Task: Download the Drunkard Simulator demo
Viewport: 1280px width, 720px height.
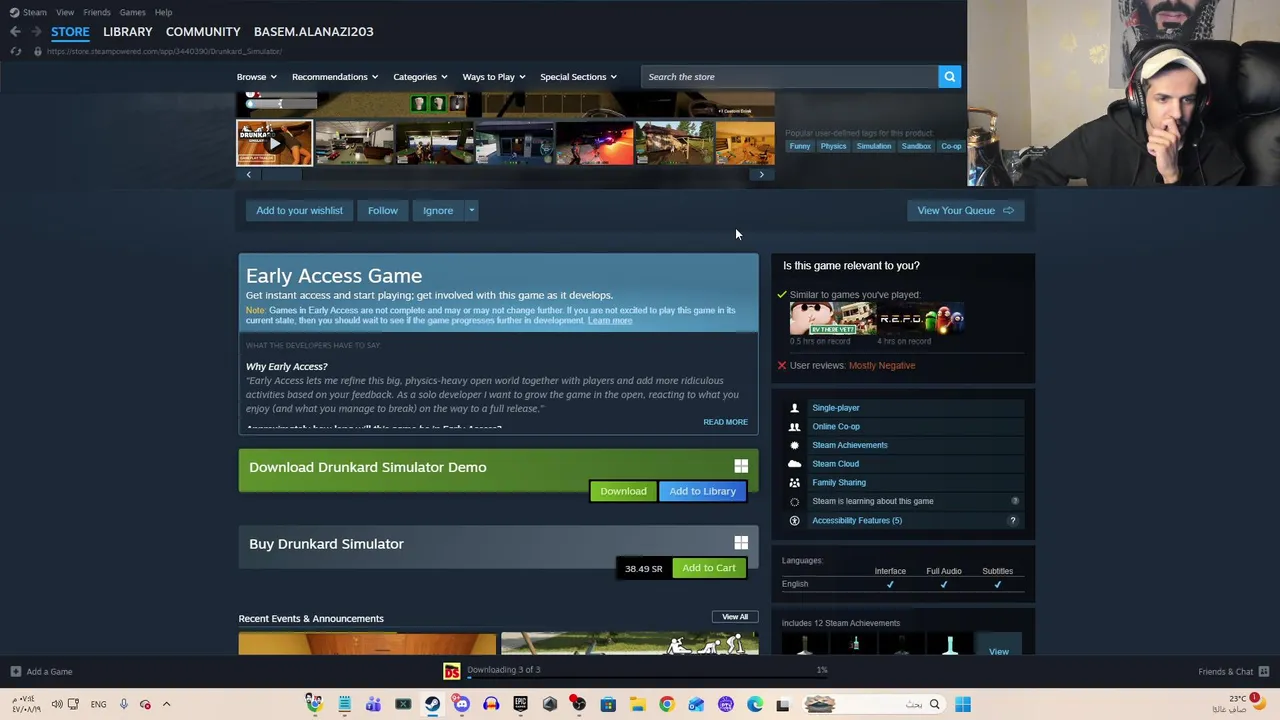Action: (x=623, y=491)
